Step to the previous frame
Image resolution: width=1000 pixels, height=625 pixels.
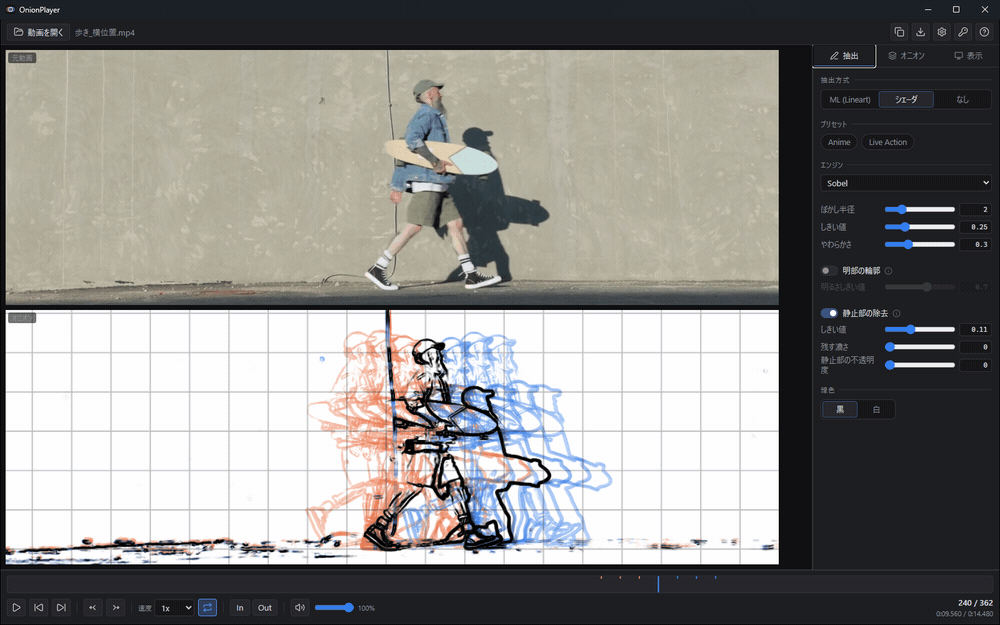[38, 608]
